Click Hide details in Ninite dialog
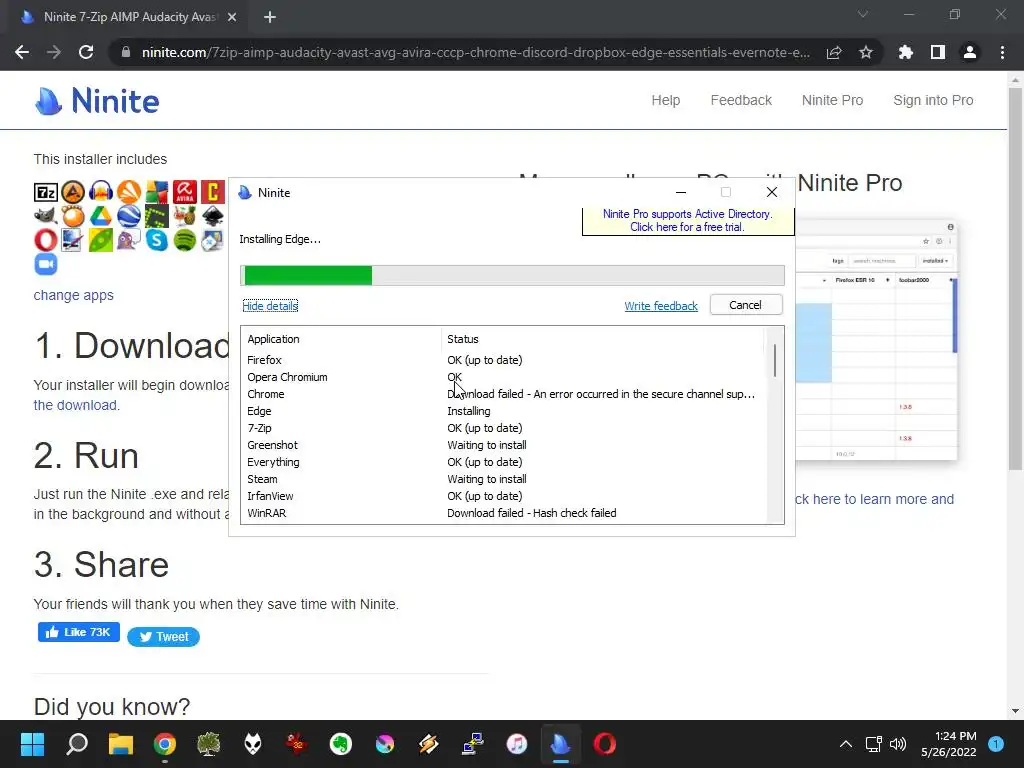Viewport: 1024px width, 768px height. click(270, 306)
